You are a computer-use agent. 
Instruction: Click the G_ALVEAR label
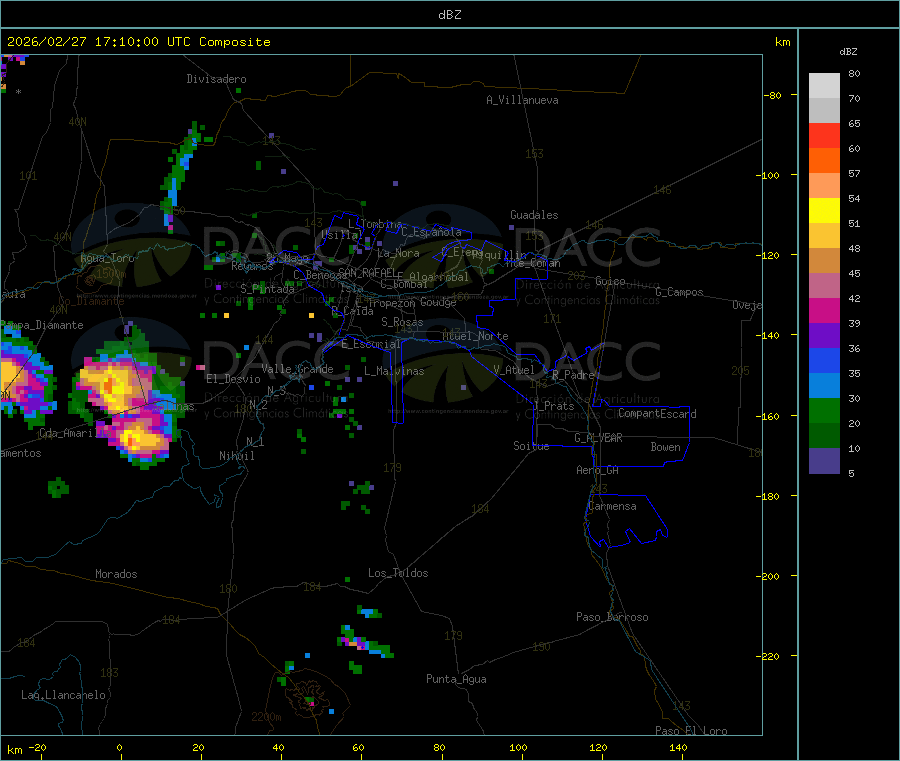pyautogui.click(x=598, y=438)
